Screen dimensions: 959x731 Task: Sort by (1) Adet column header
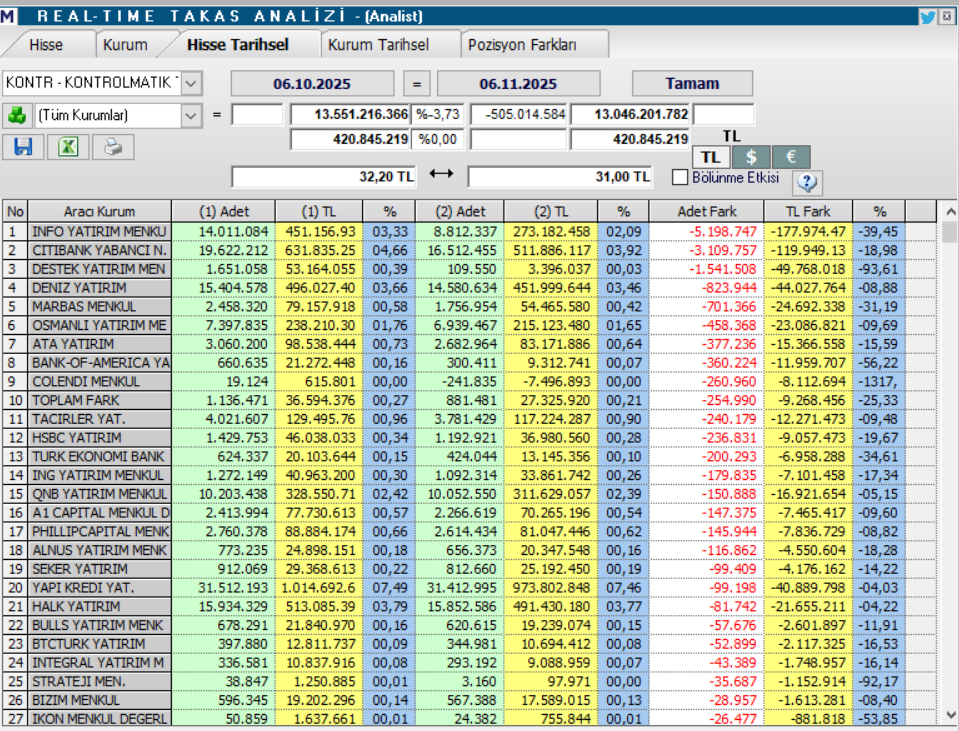[224, 212]
